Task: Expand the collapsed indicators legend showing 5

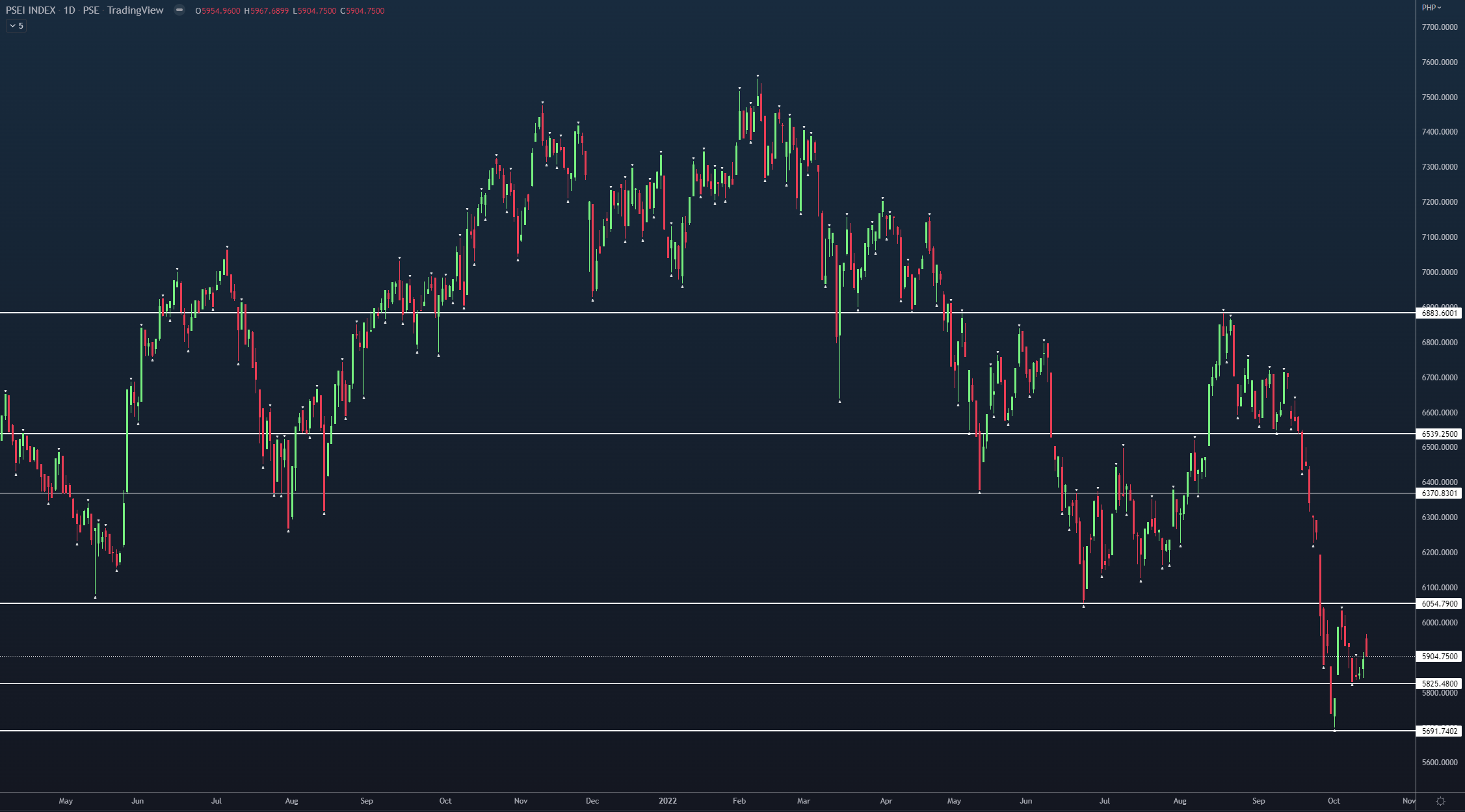Action: 16,26
